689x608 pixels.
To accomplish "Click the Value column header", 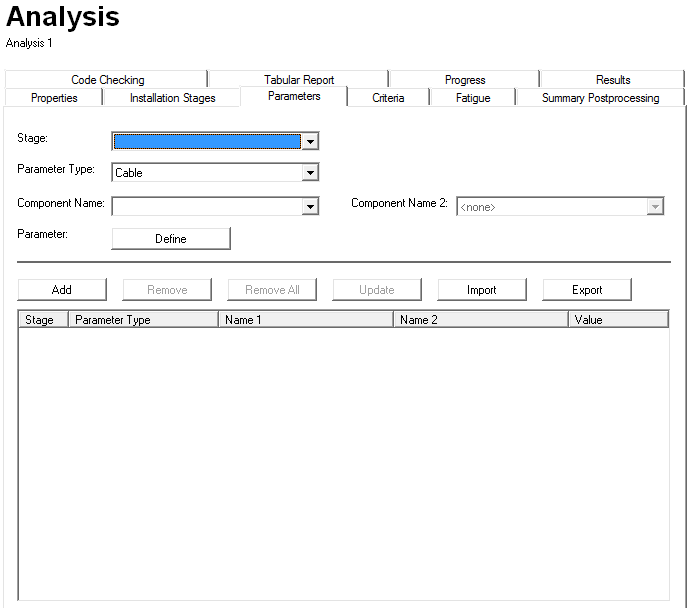I will coord(617,320).
